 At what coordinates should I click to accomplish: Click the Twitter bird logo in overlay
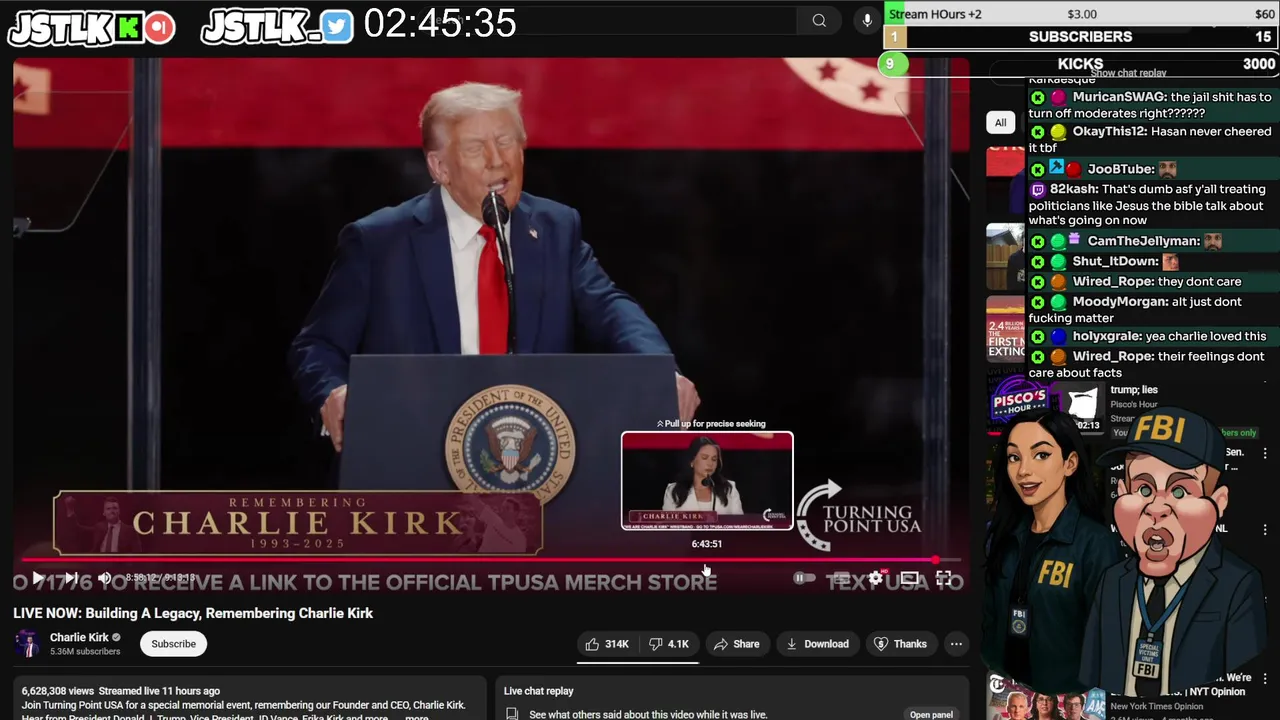pos(337,28)
